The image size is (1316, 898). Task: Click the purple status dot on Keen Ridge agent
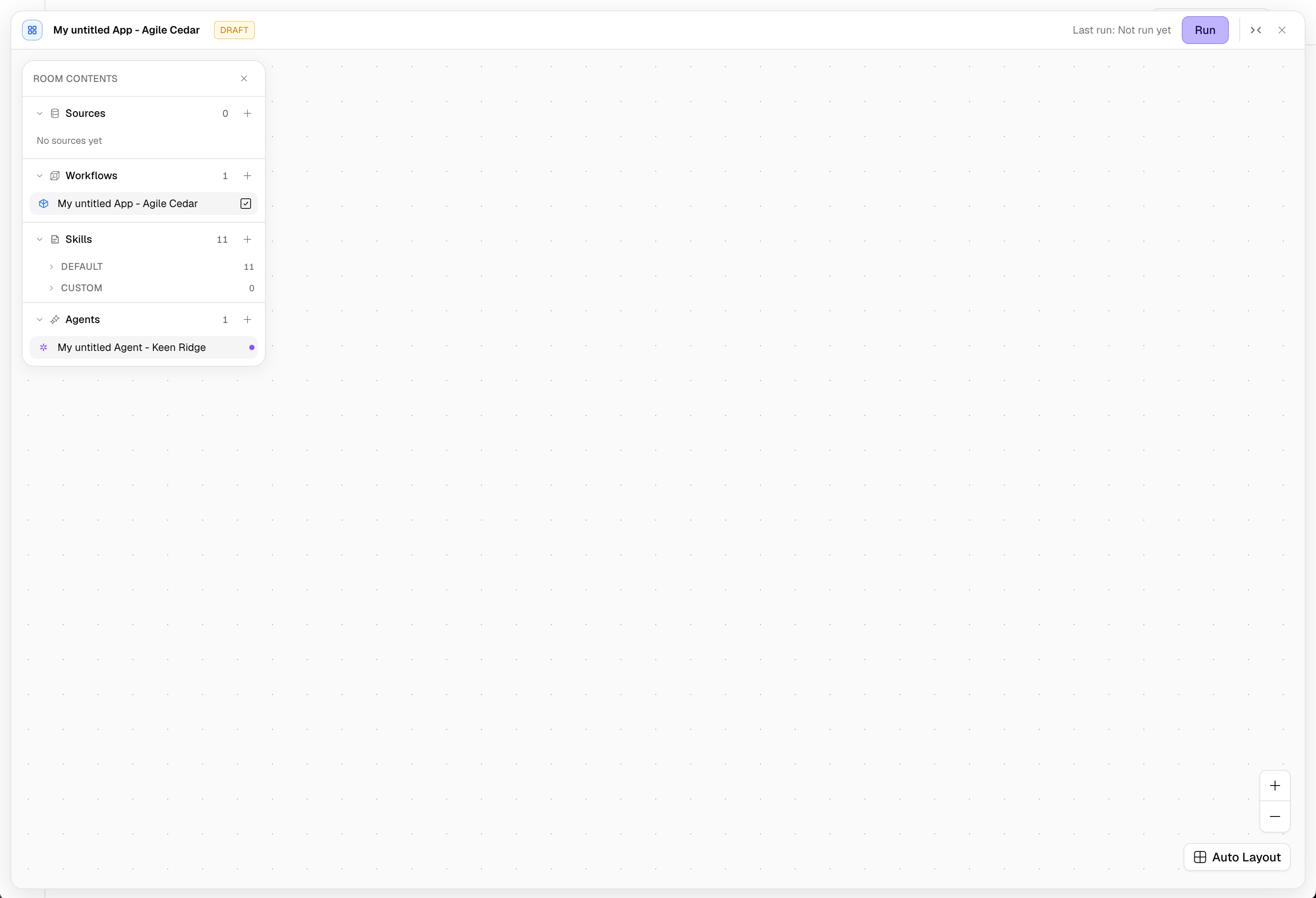click(x=252, y=347)
